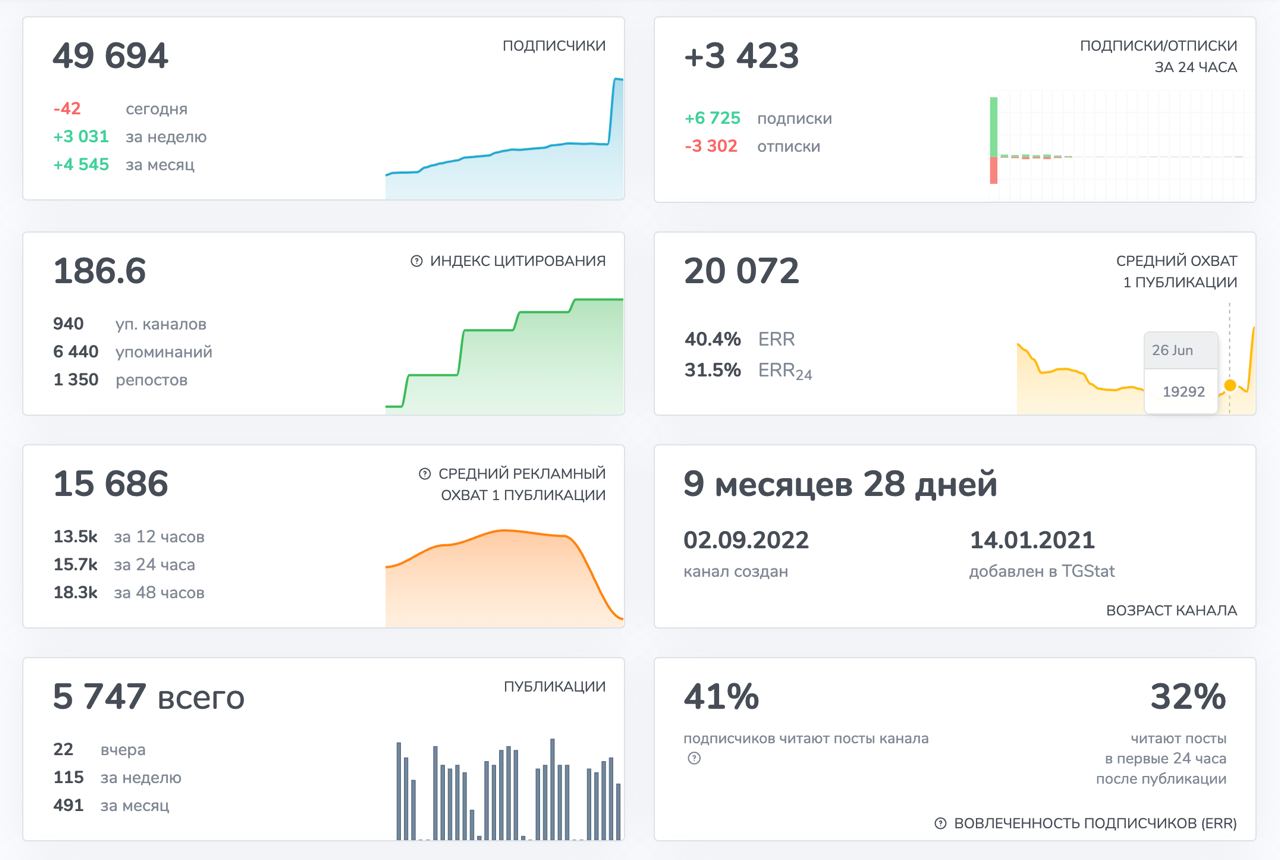Click help icon beside ИНДЕКС ЦИТИРОВАНИЯ
Viewport: 1280px width, 860px height.
pos(417,261)
